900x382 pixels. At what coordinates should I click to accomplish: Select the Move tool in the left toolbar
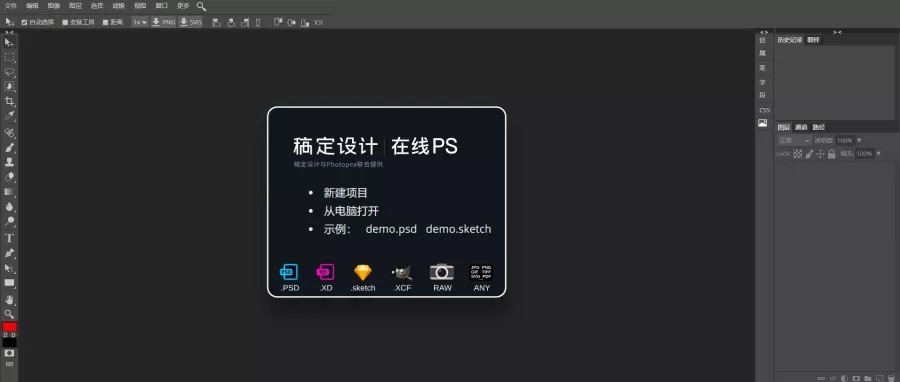9,42
